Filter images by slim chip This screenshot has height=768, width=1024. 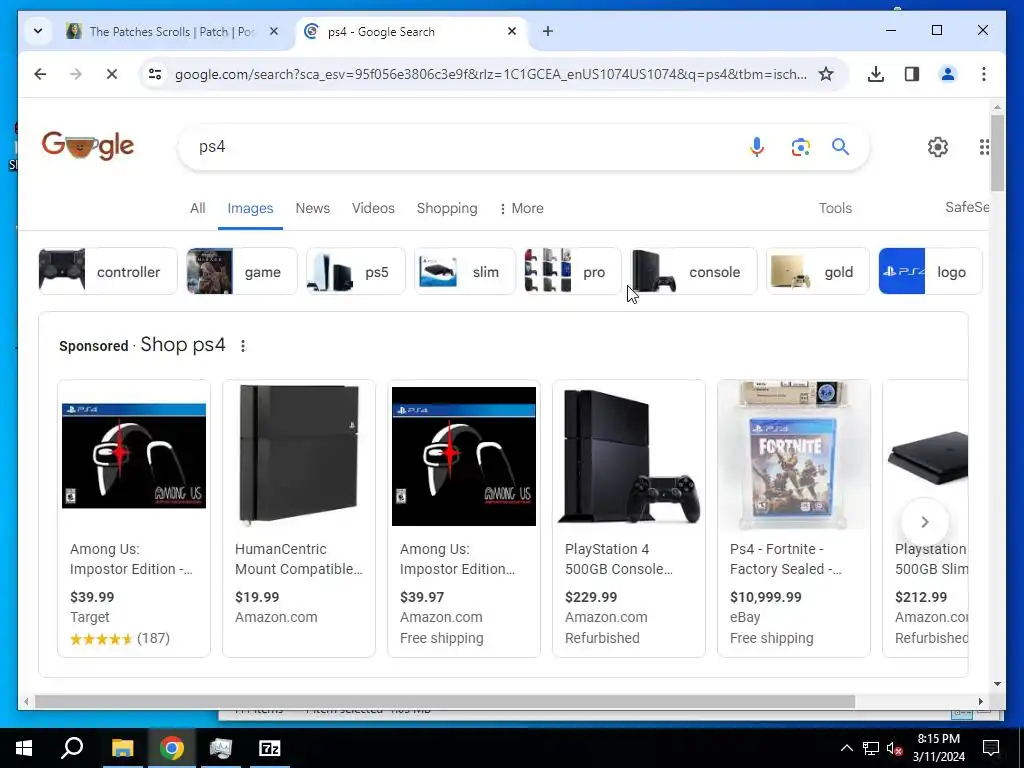point(464,271)
